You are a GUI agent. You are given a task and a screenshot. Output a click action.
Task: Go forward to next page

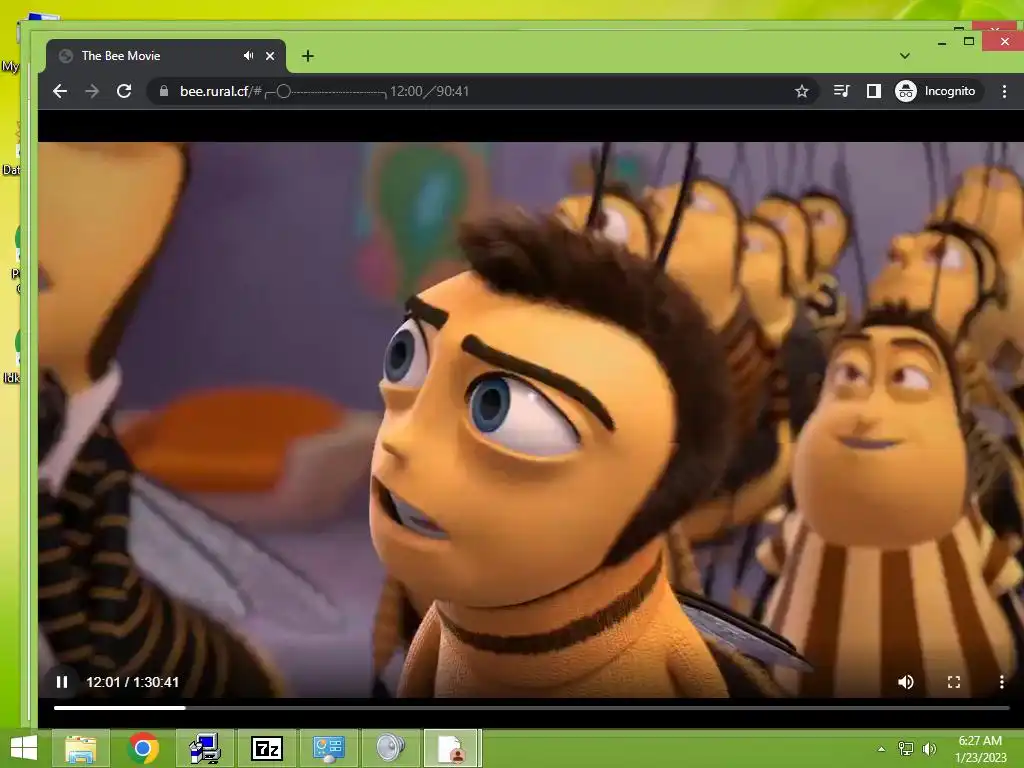coord(92,91)
